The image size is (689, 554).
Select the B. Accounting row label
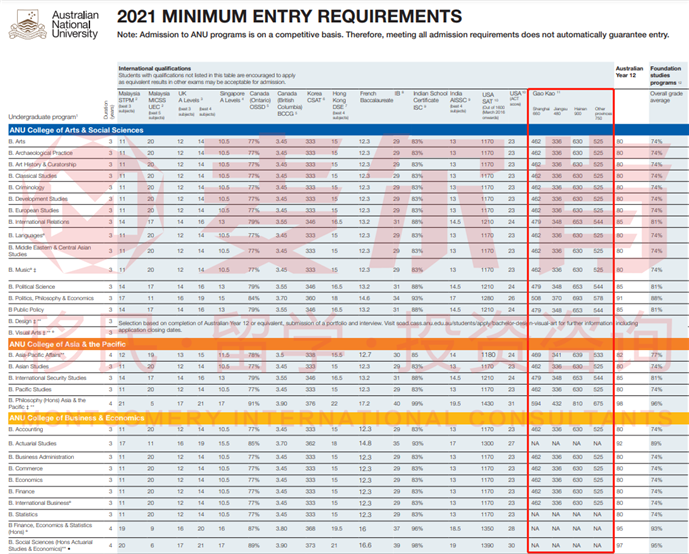pos(25,429)
